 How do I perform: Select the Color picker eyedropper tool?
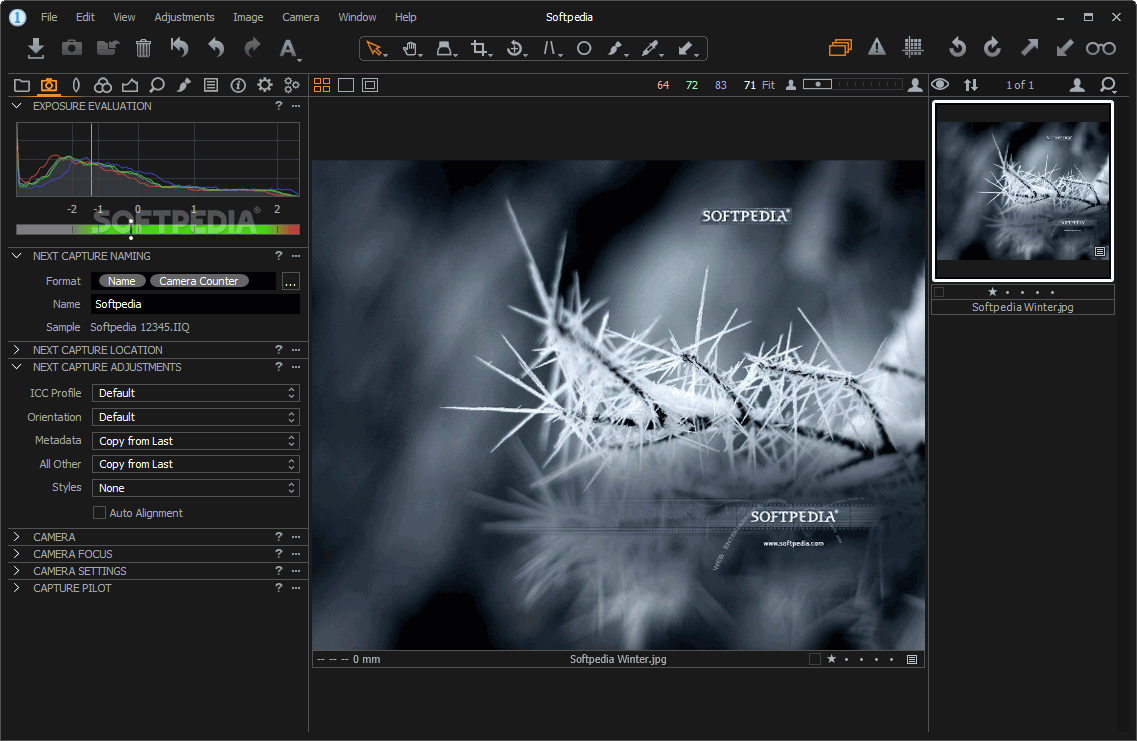coord(650,49)
